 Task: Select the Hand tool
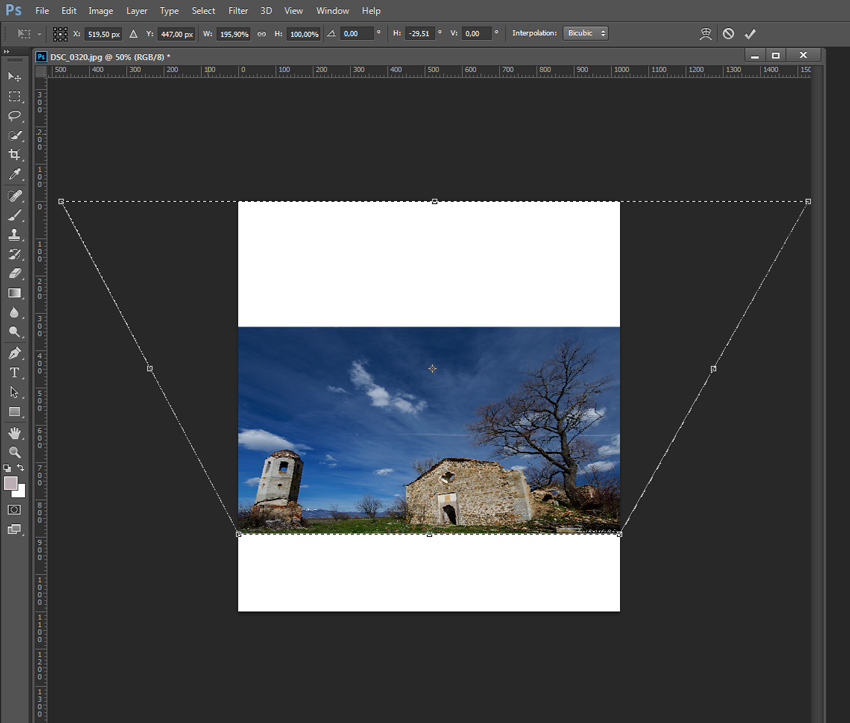[x=14, y=432]
